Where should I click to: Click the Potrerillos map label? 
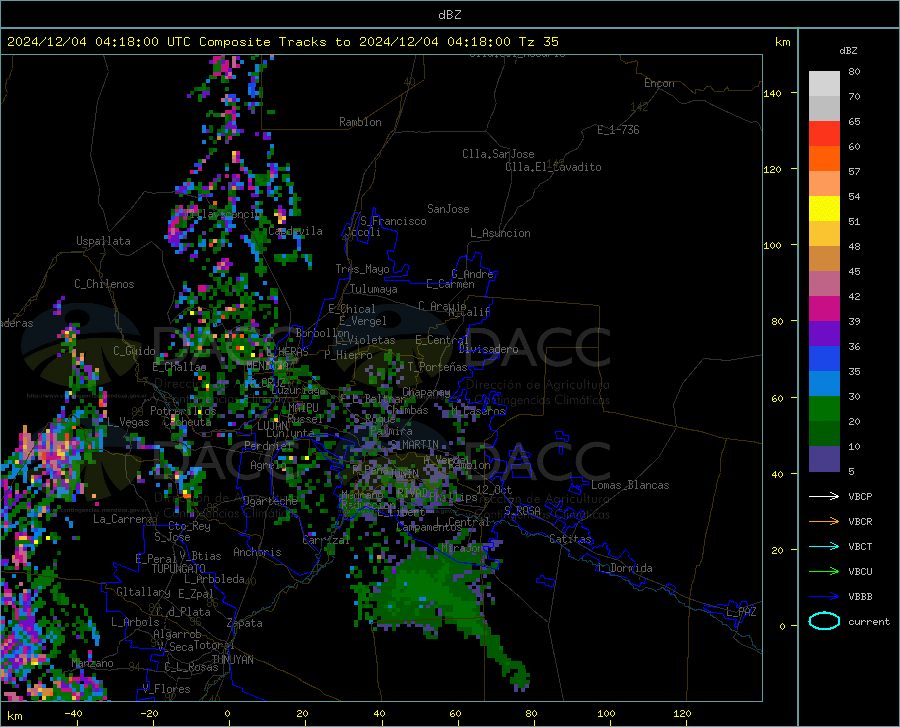coord(183,411)
